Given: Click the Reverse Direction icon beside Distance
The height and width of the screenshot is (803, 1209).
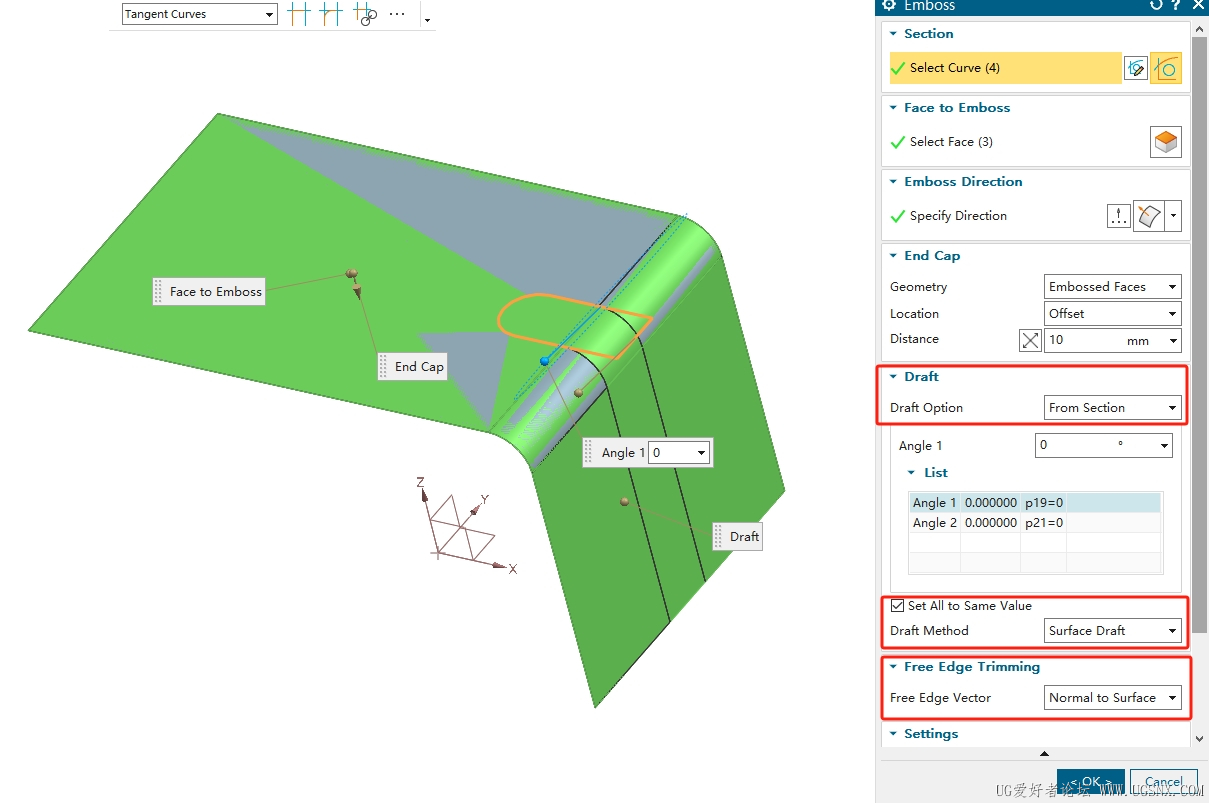Looking at the screenshot, I should coord(1030,340).
